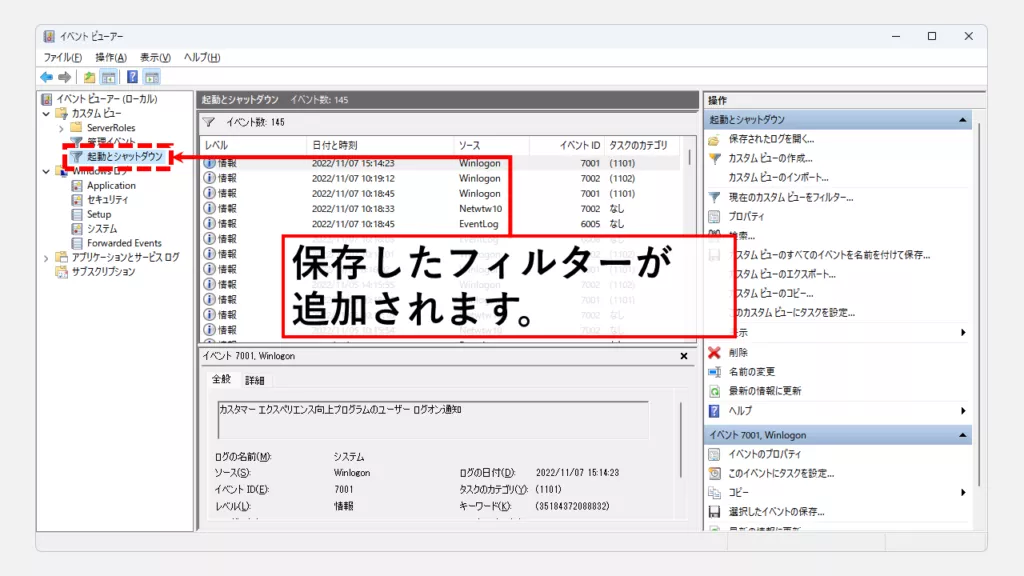Click the Back arrow in the toolbar
Image resolution: width=1024 pixels, height=576 pixels.
click(46, 77)
